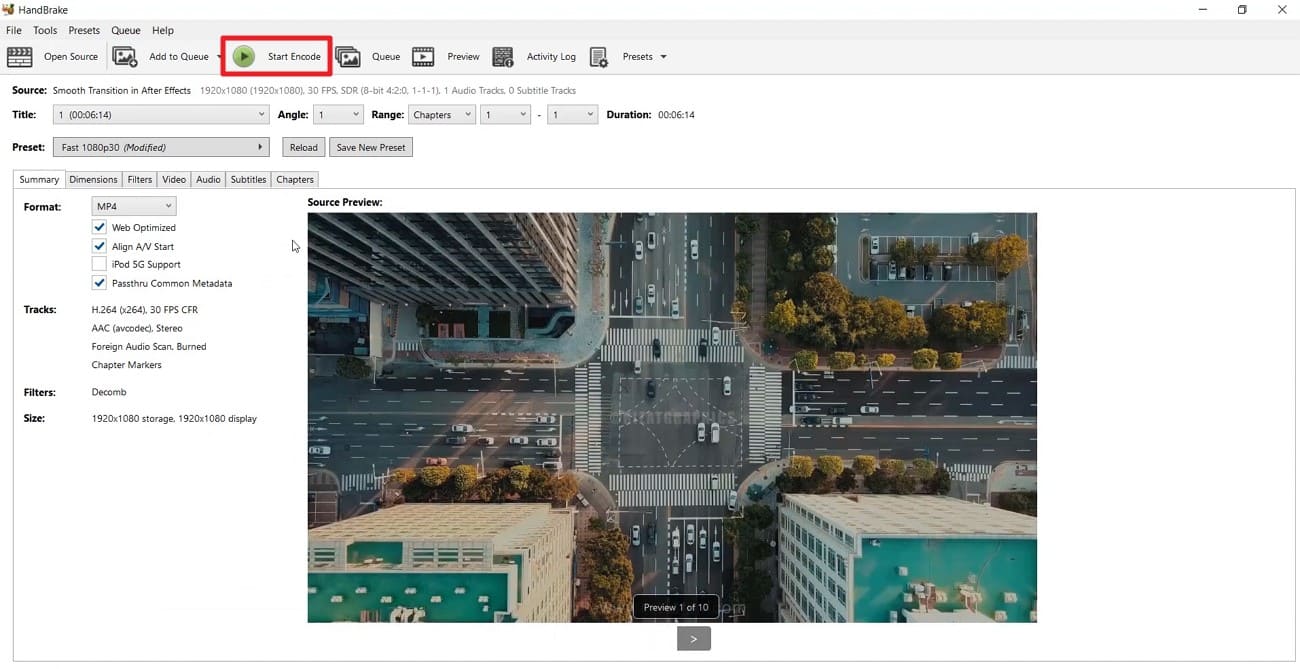Viewport: 1300px width, 669px height.
Task: Toggle the Web Optimized checkbox
Action: (x=99, y=228)
